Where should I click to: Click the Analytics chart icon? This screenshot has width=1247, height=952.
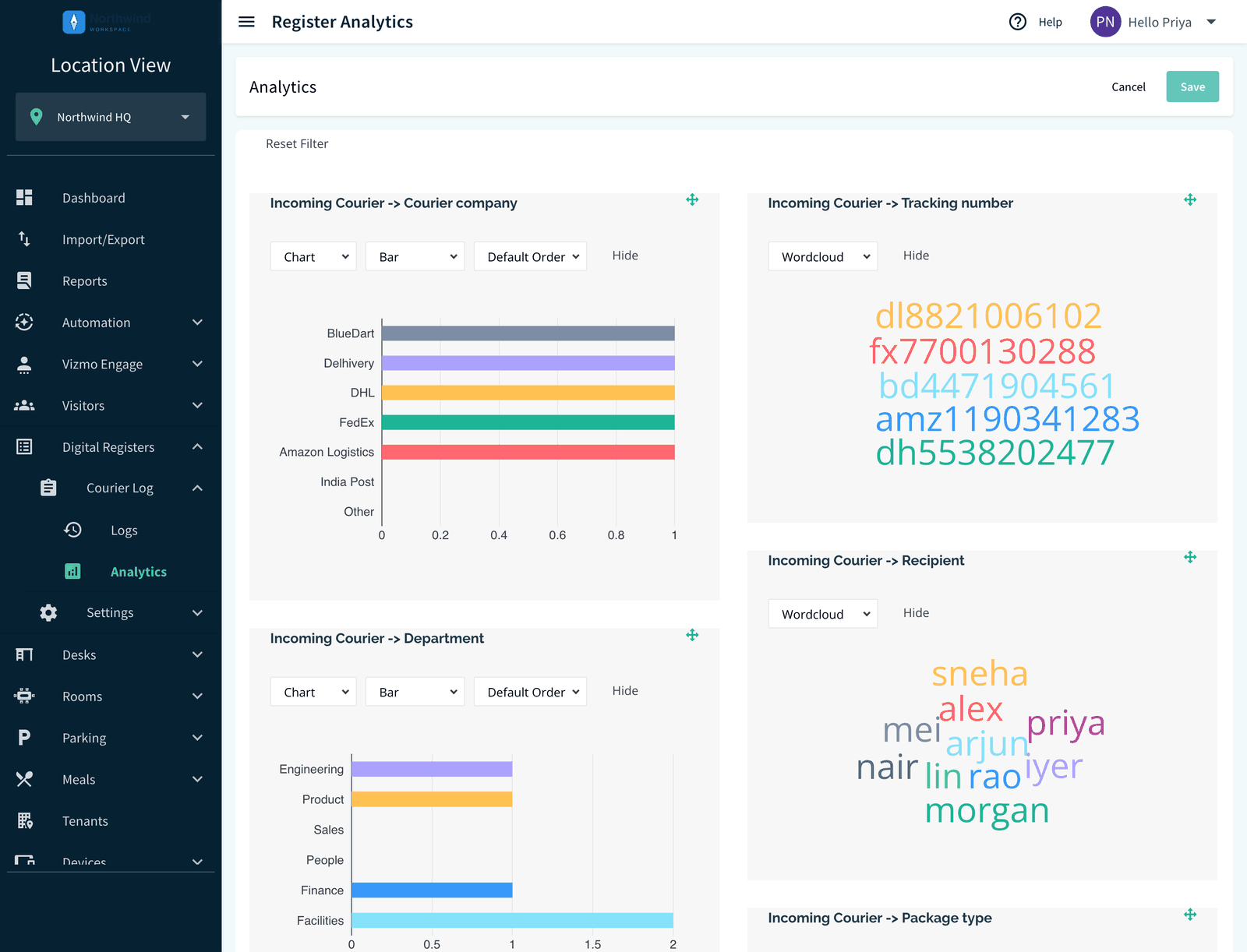72,571
